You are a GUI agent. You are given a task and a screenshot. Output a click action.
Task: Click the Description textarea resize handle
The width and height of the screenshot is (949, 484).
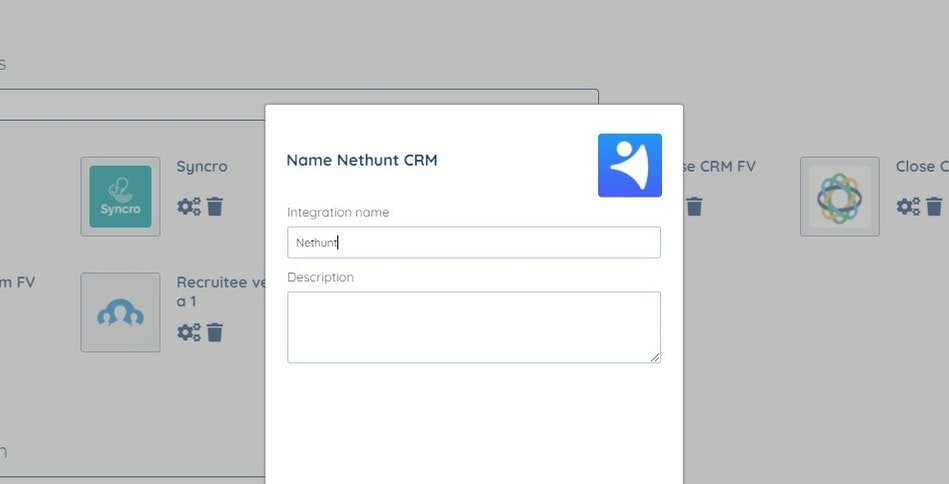click(655, 358)
